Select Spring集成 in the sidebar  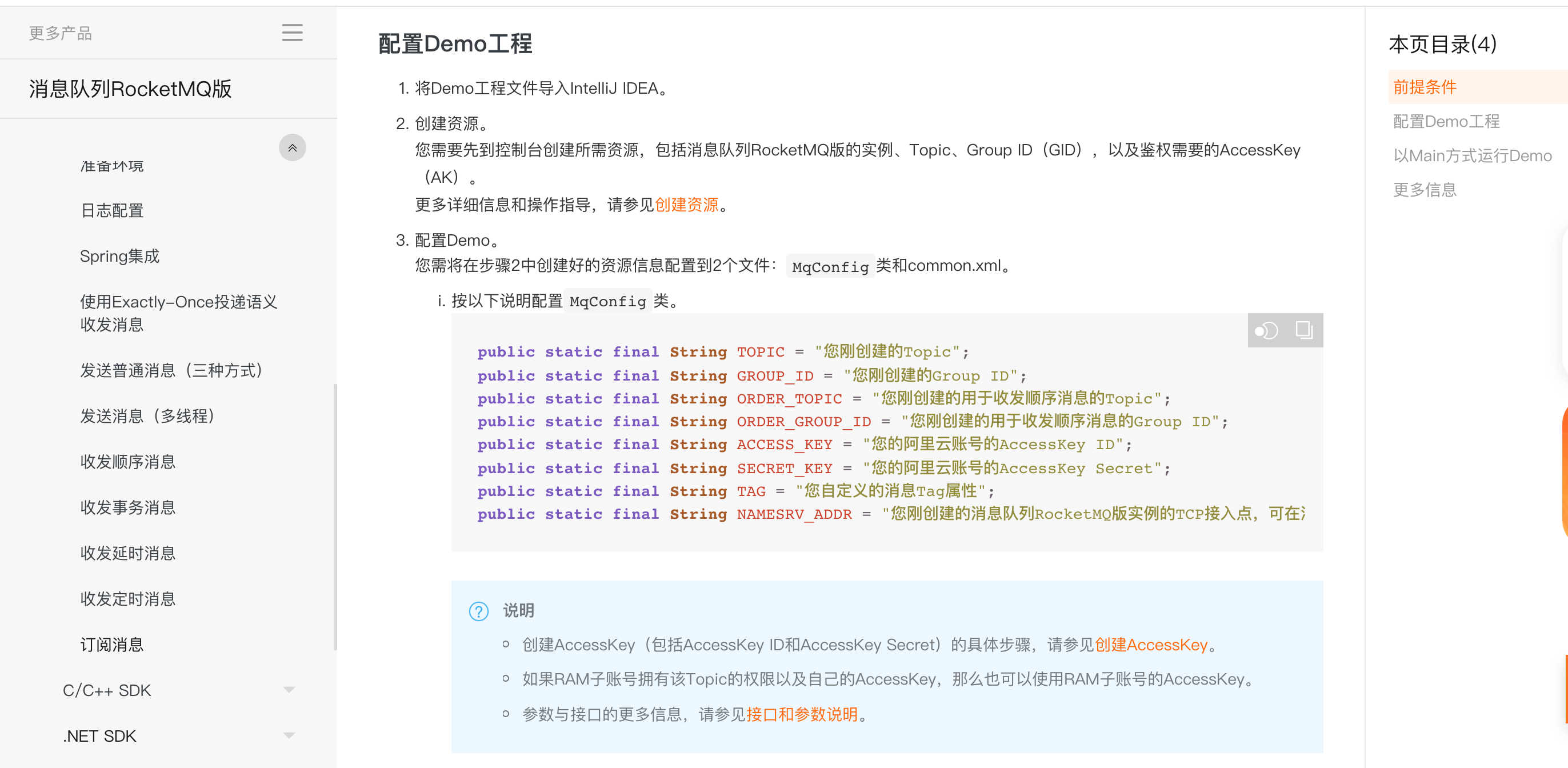tap(119, 255)
